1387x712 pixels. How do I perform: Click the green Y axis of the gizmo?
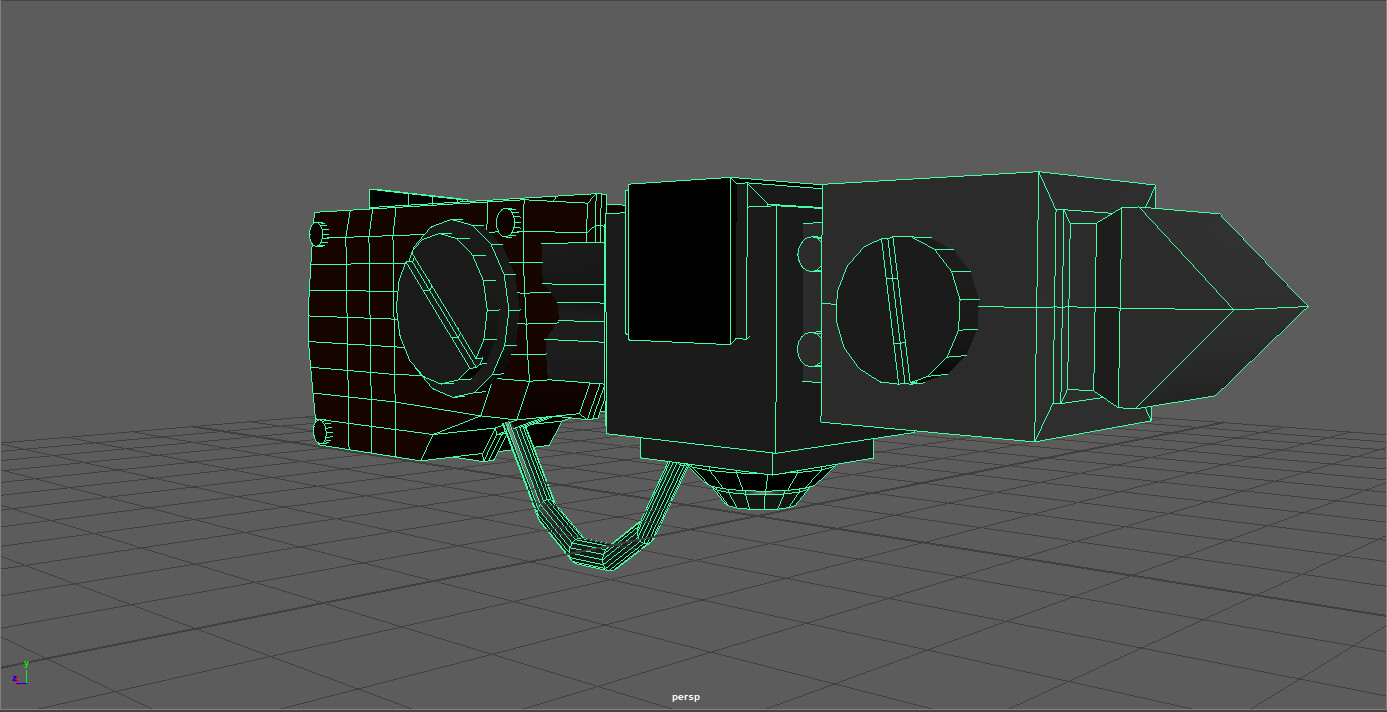[26, 675]
